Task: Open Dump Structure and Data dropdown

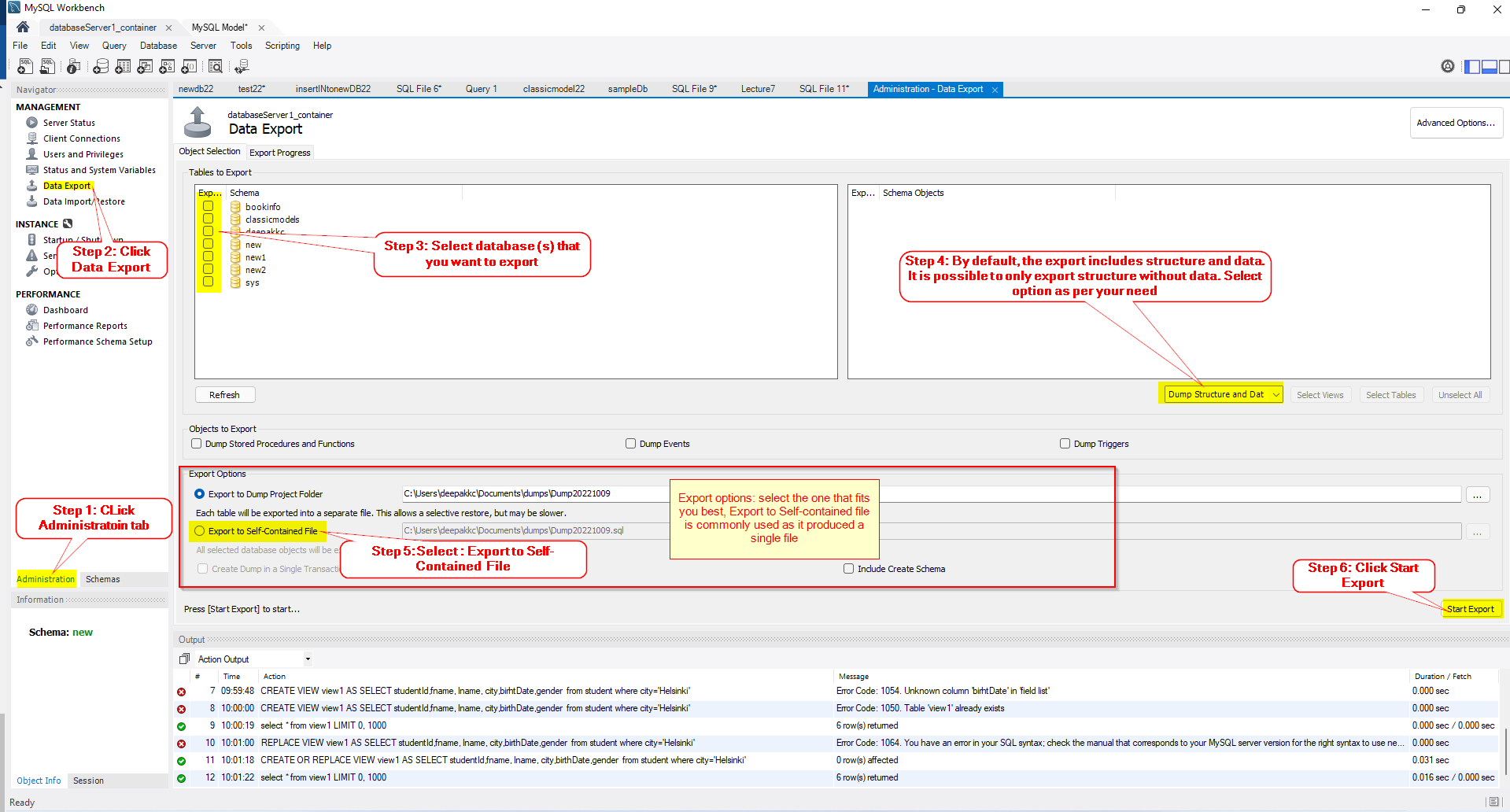Action: tap(1222, 394)
